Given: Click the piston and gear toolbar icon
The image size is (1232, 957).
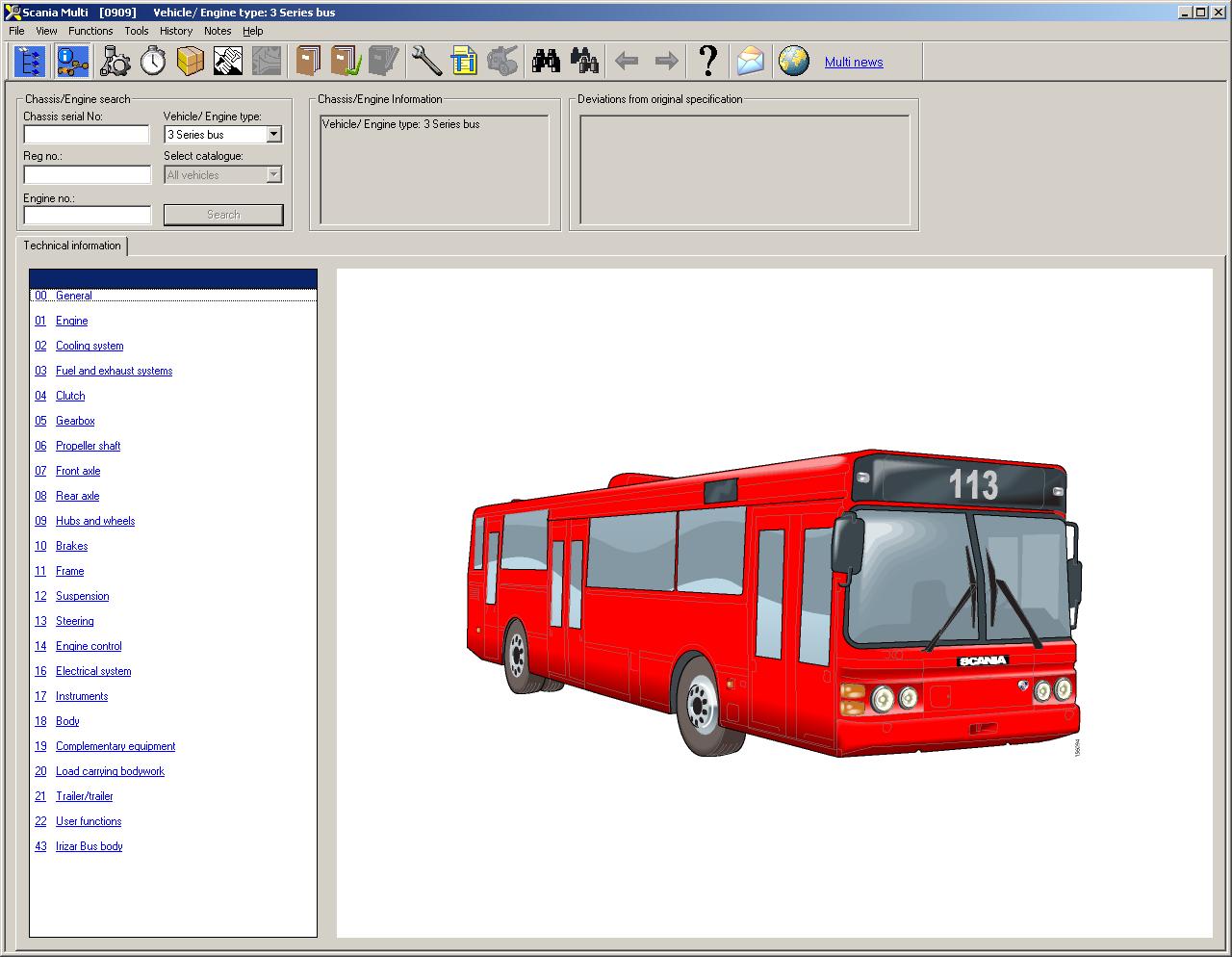Looking at the screenshot, I should pos(115,62).
